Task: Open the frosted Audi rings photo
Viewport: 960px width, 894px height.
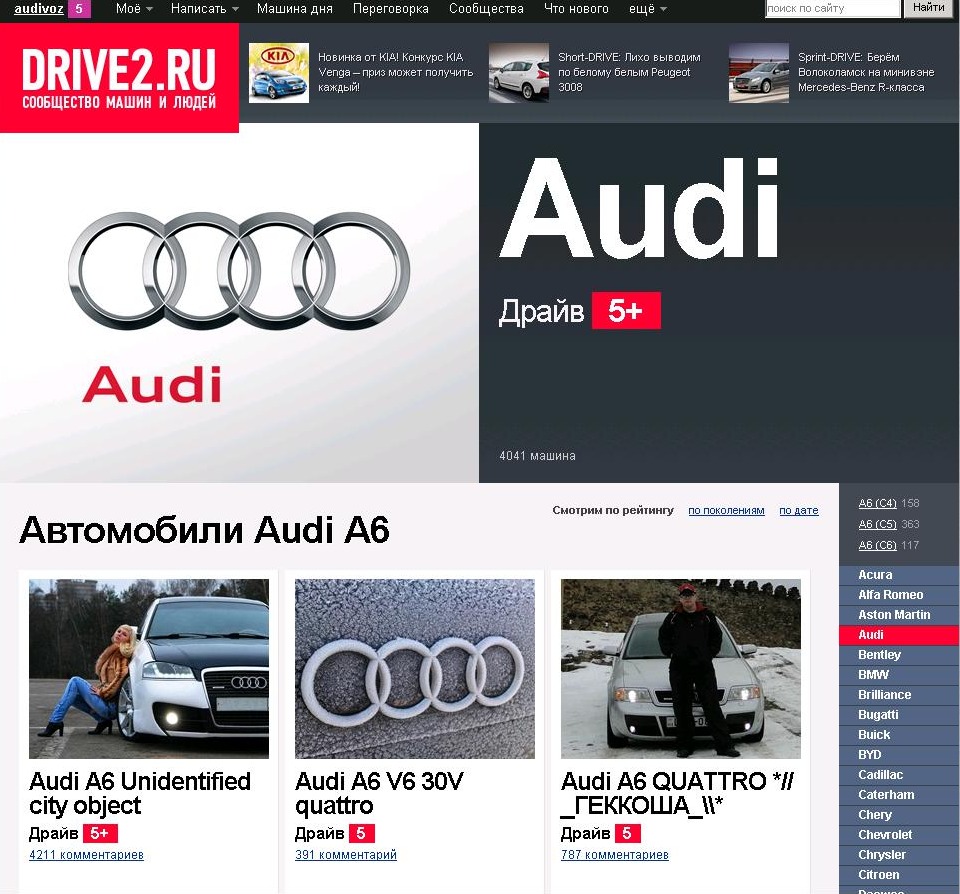Action: [414, 669]
